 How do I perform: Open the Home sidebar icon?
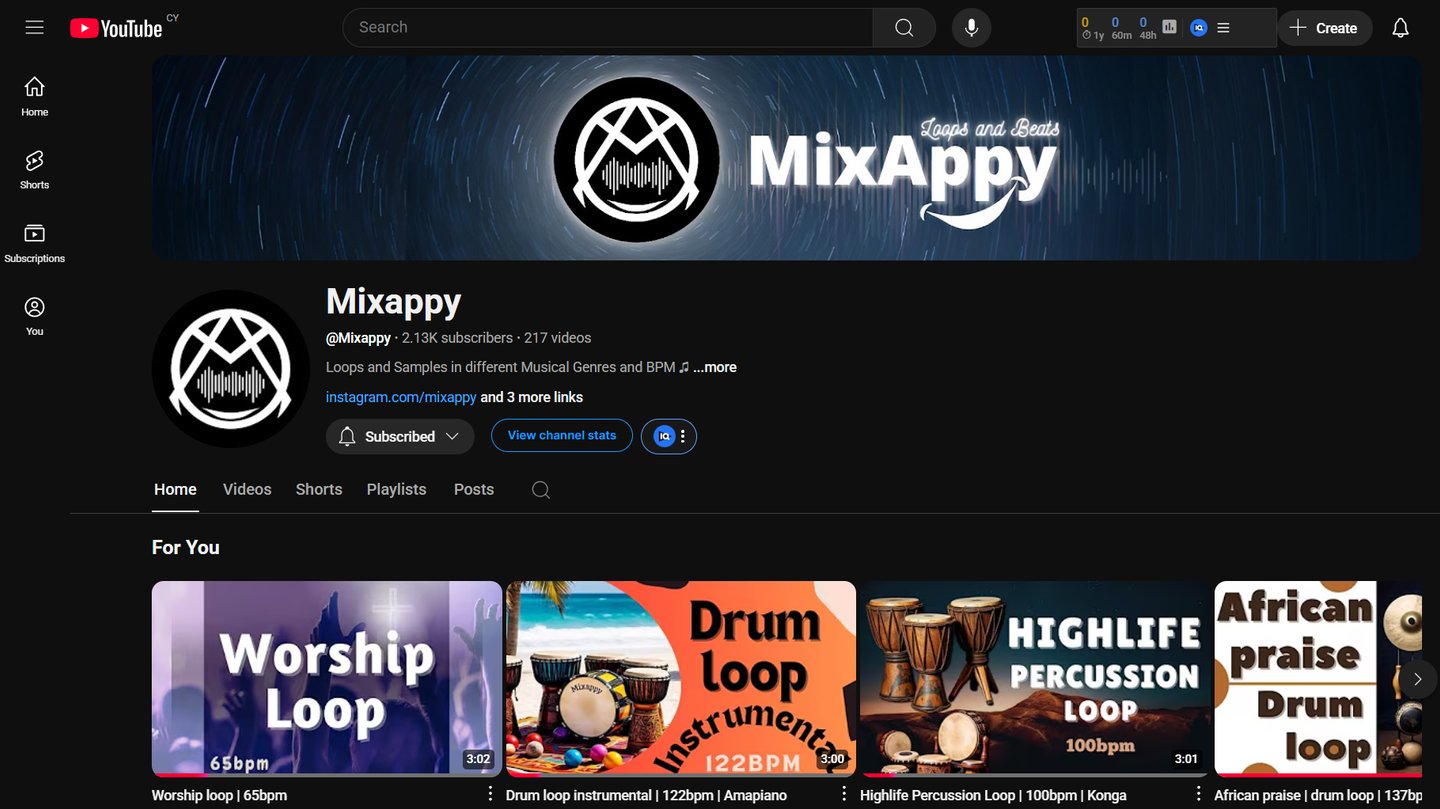tap(35, 96)
